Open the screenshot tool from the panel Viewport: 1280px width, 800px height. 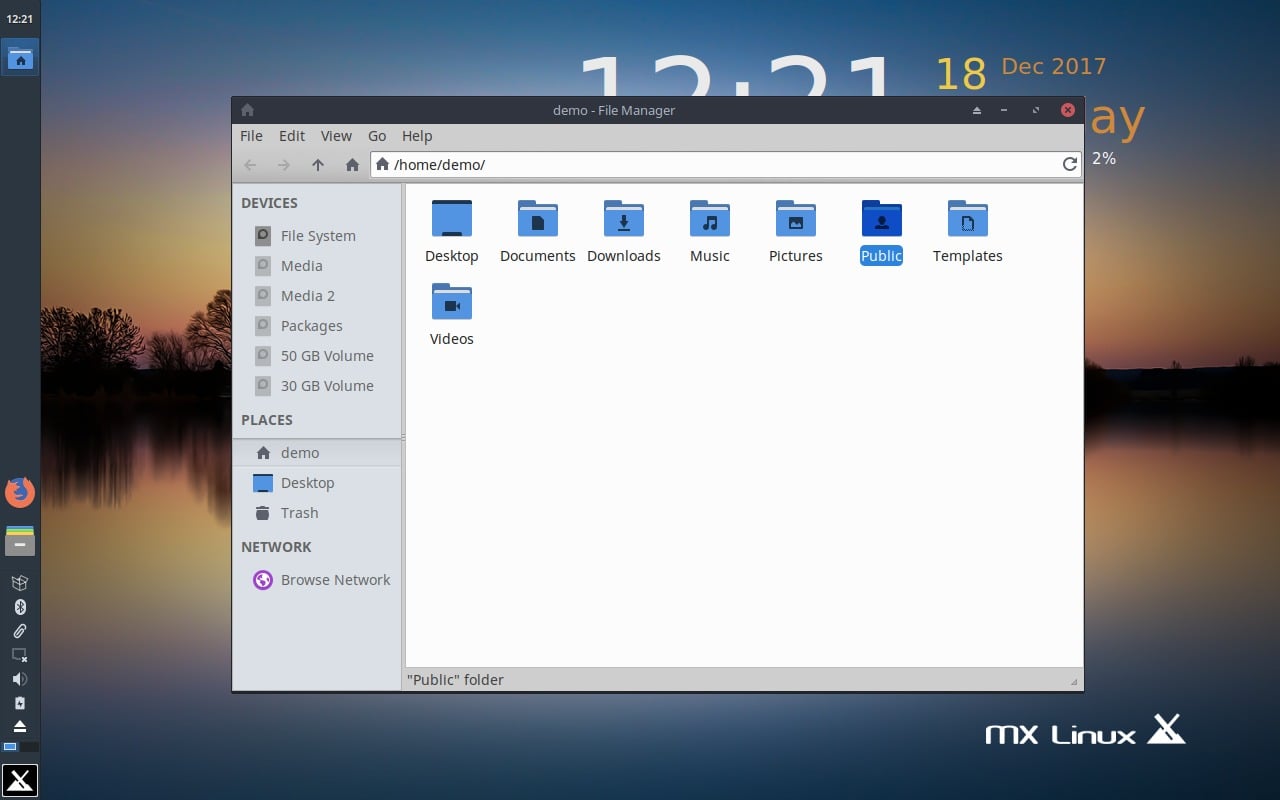tap(20, 654)
